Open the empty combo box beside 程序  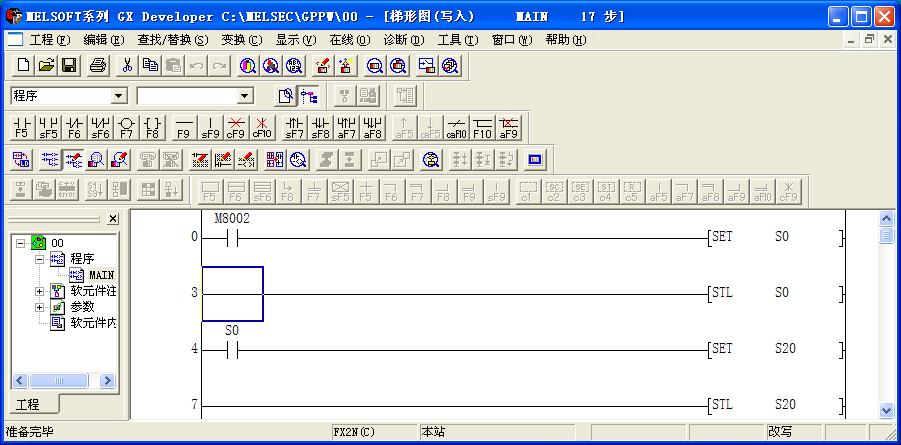245,96
